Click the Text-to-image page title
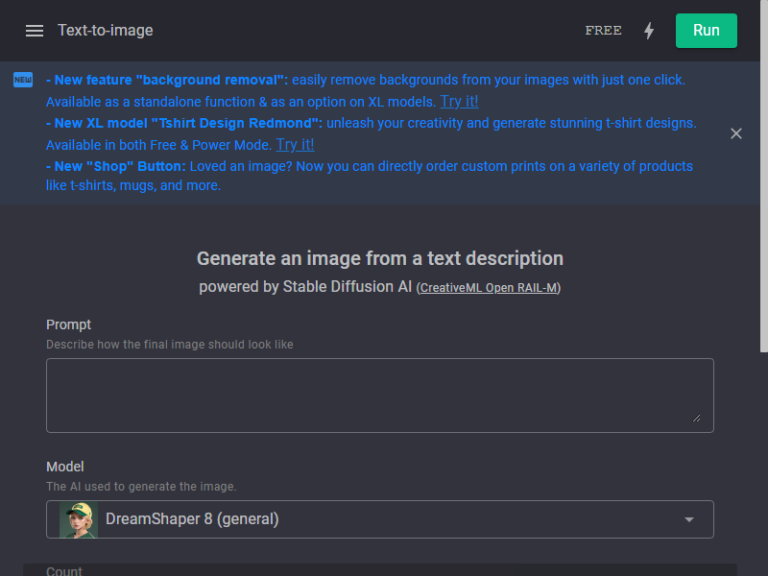Image resolution: width=768 pixels, height=576 pixels. tap(105, 30)
